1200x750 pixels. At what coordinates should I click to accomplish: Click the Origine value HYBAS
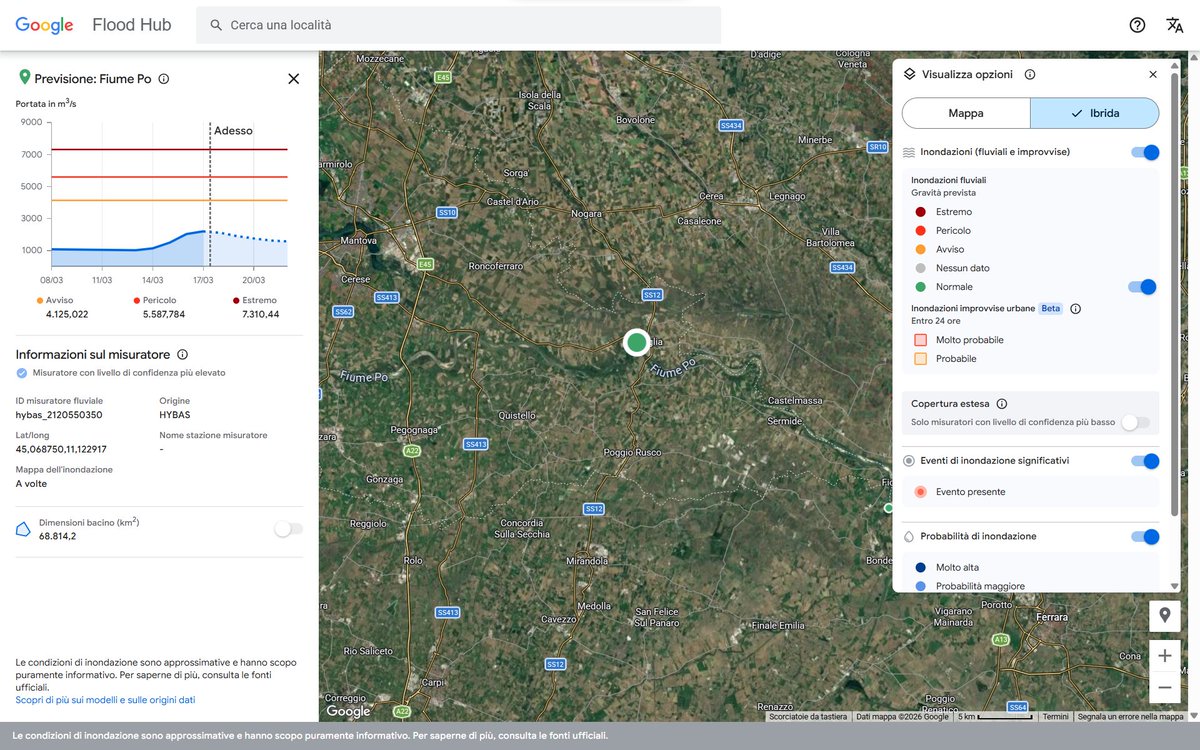pos(174,414)
